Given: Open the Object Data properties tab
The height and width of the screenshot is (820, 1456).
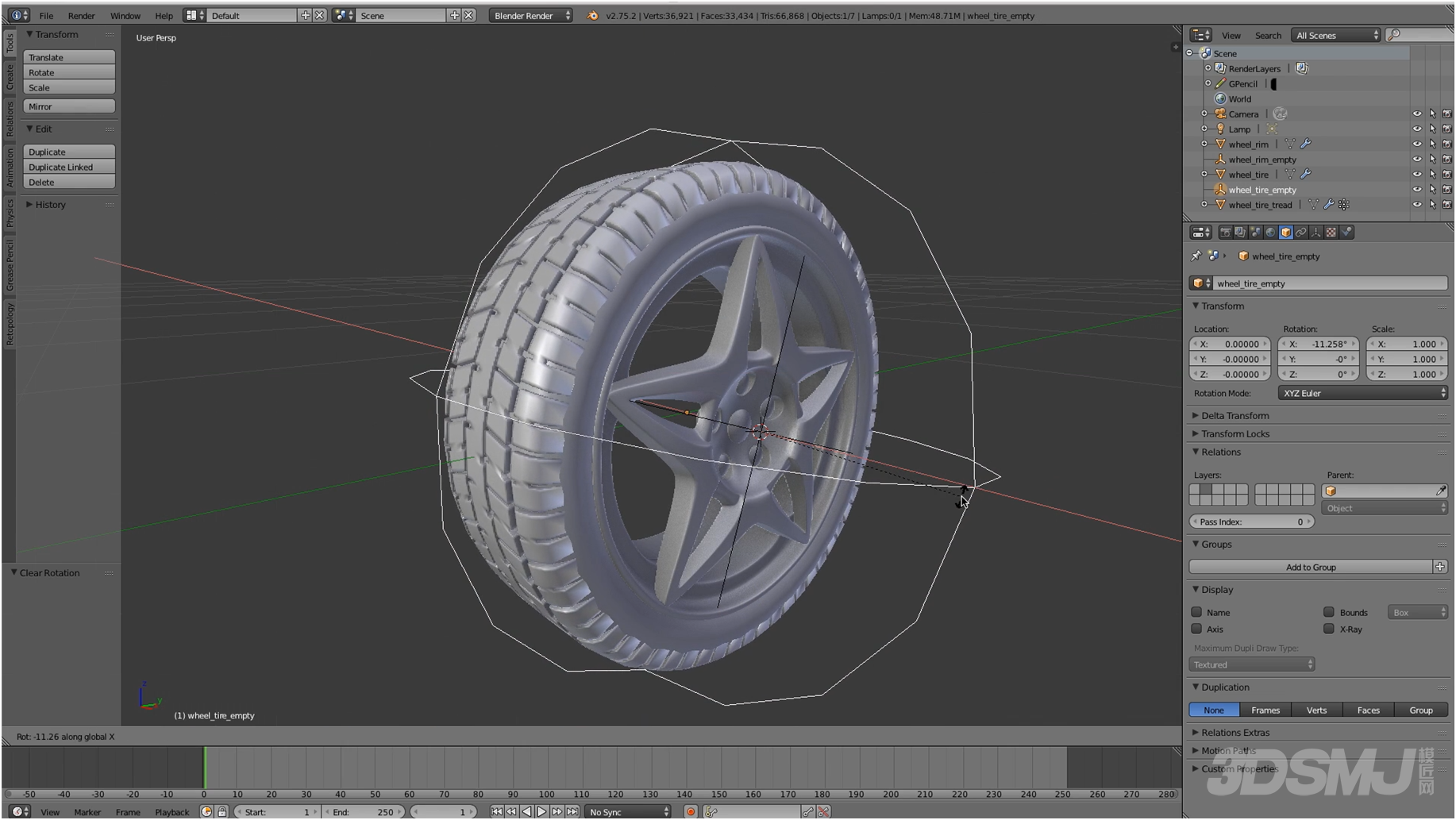Looking at the screenshot, I should (1315, 232).
